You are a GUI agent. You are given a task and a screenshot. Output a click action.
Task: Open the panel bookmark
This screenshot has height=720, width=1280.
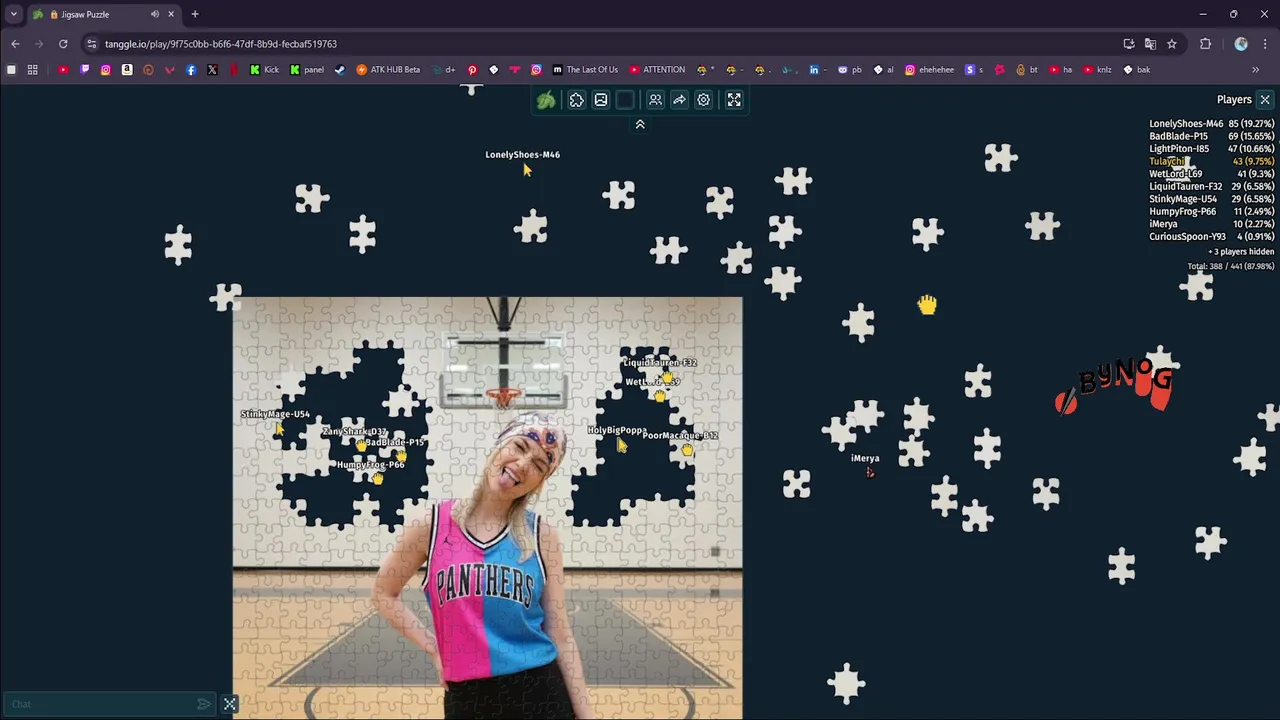(x=307, y=70)
